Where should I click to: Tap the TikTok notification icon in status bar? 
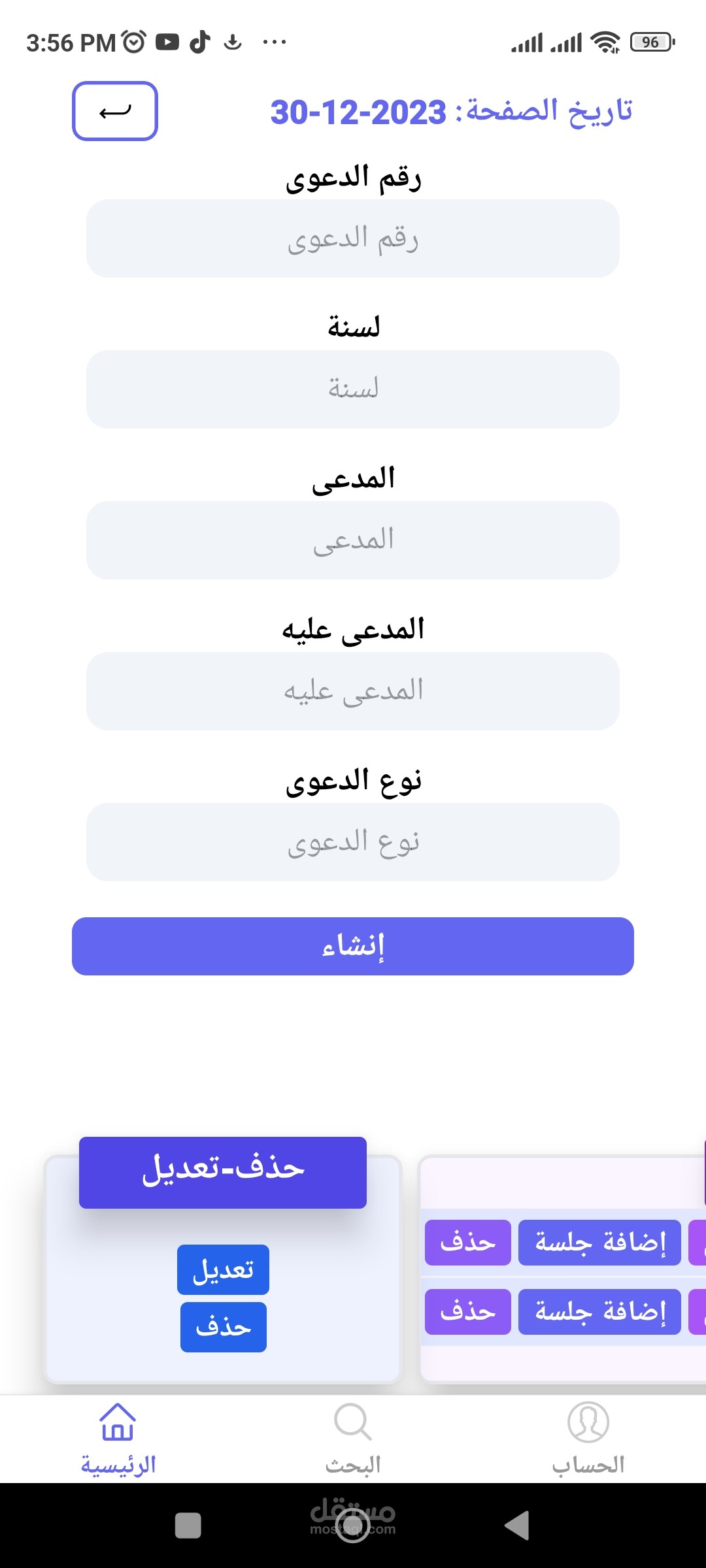coord(200,42)
